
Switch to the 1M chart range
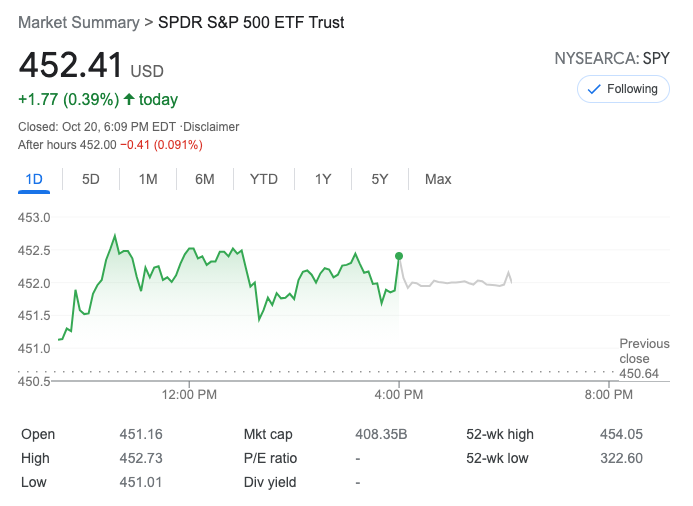click(x=148, y=179)
